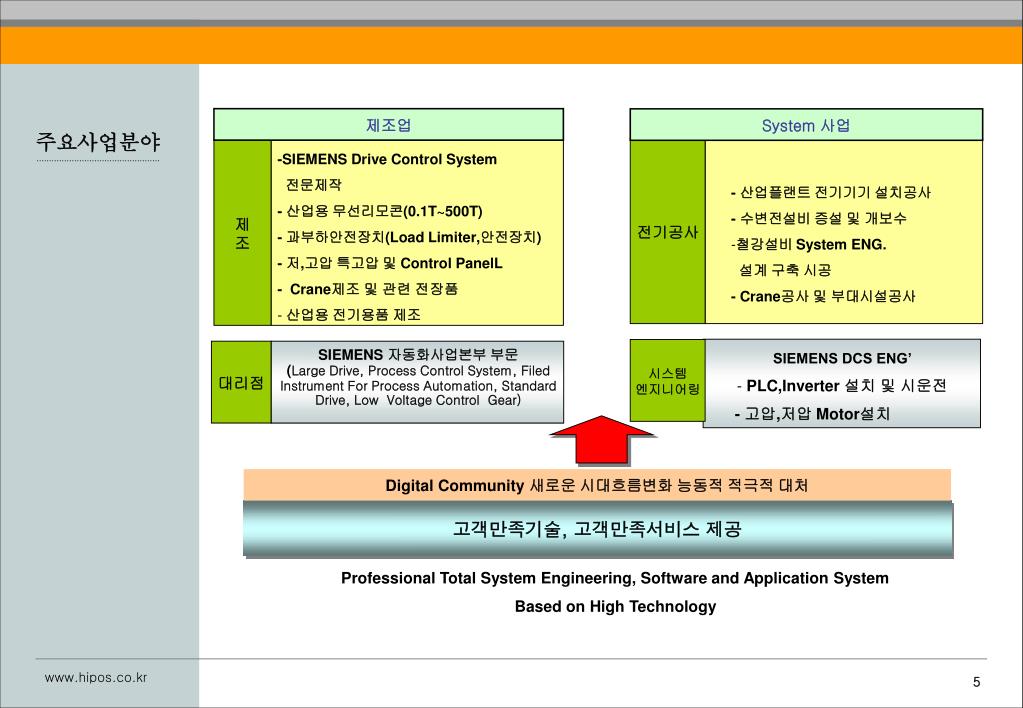Open the www.hipos.co.kr link
Screen dimensions: 1023x708
click(x=96, y=678)
